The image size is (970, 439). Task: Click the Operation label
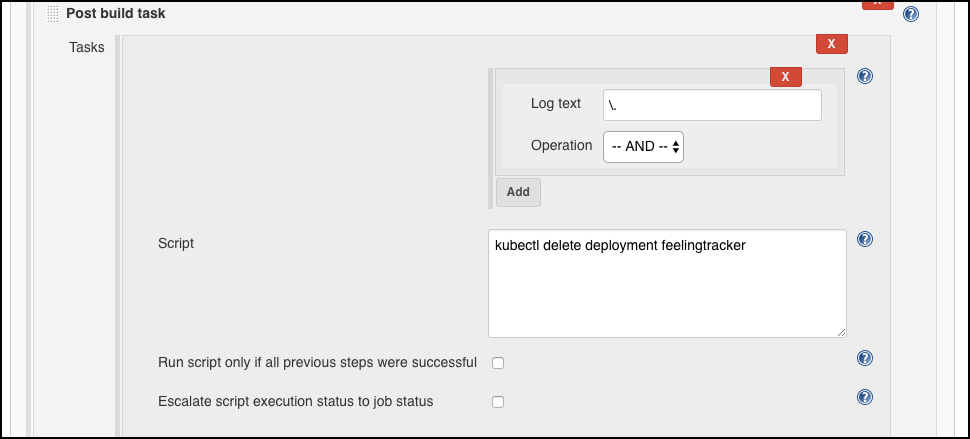(x=562, y=146)
